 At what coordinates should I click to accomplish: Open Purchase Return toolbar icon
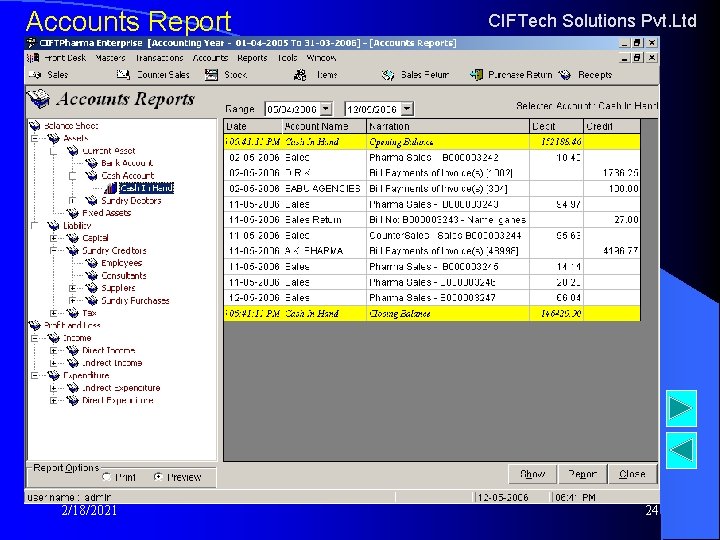click(x=477, y=74)
